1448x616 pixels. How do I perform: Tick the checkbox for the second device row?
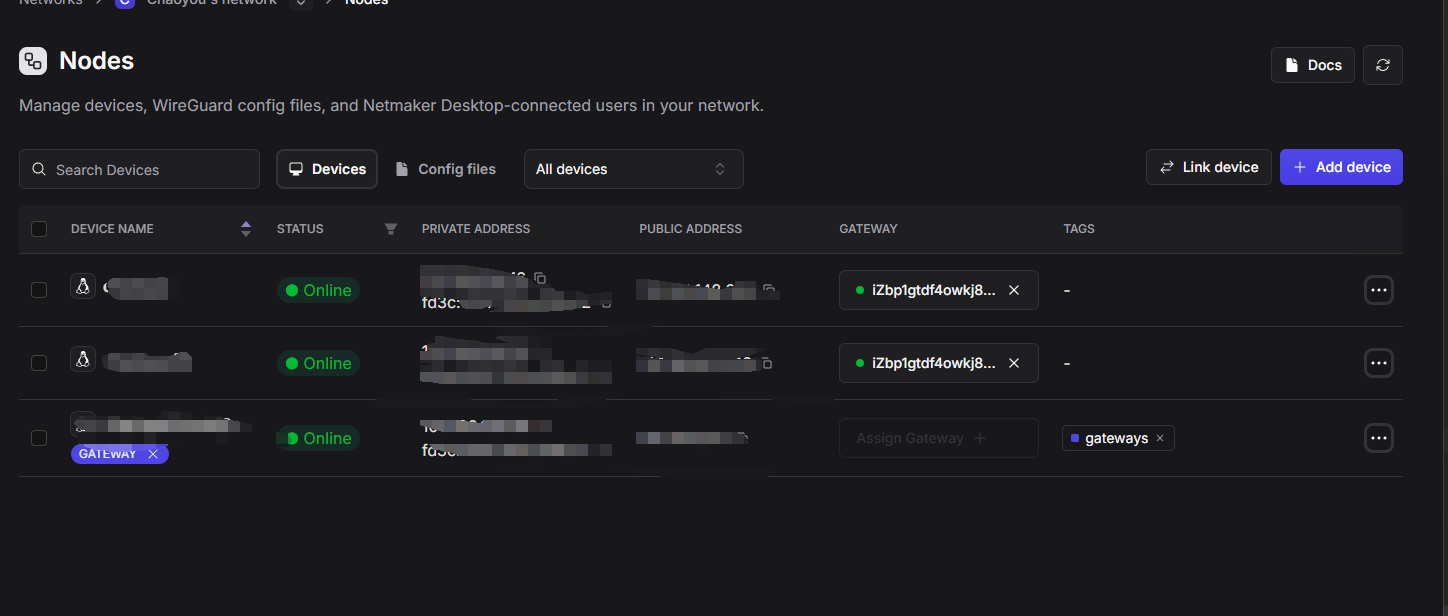point(39,363)
